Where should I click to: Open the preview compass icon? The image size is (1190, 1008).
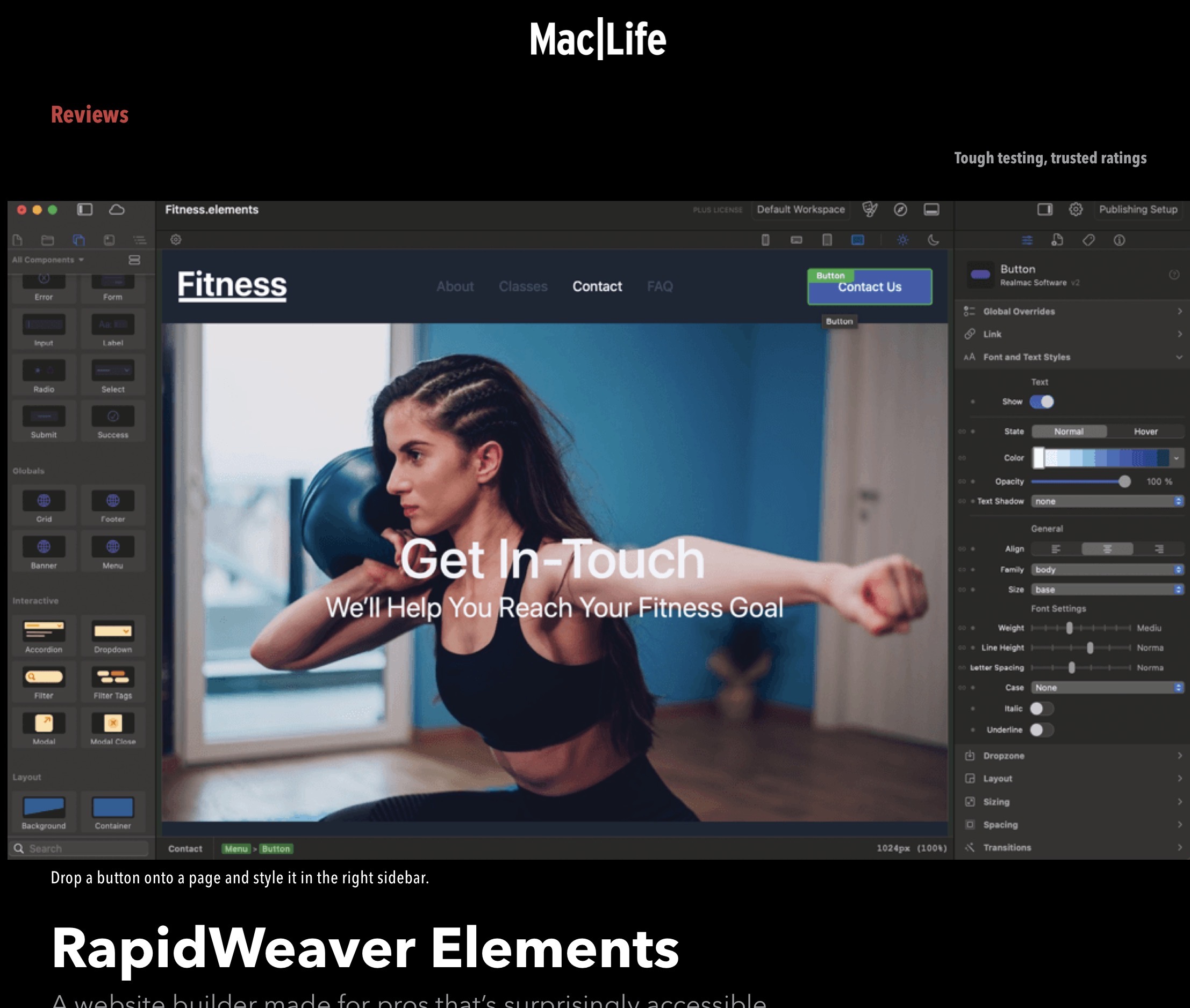tap(900, 210)
